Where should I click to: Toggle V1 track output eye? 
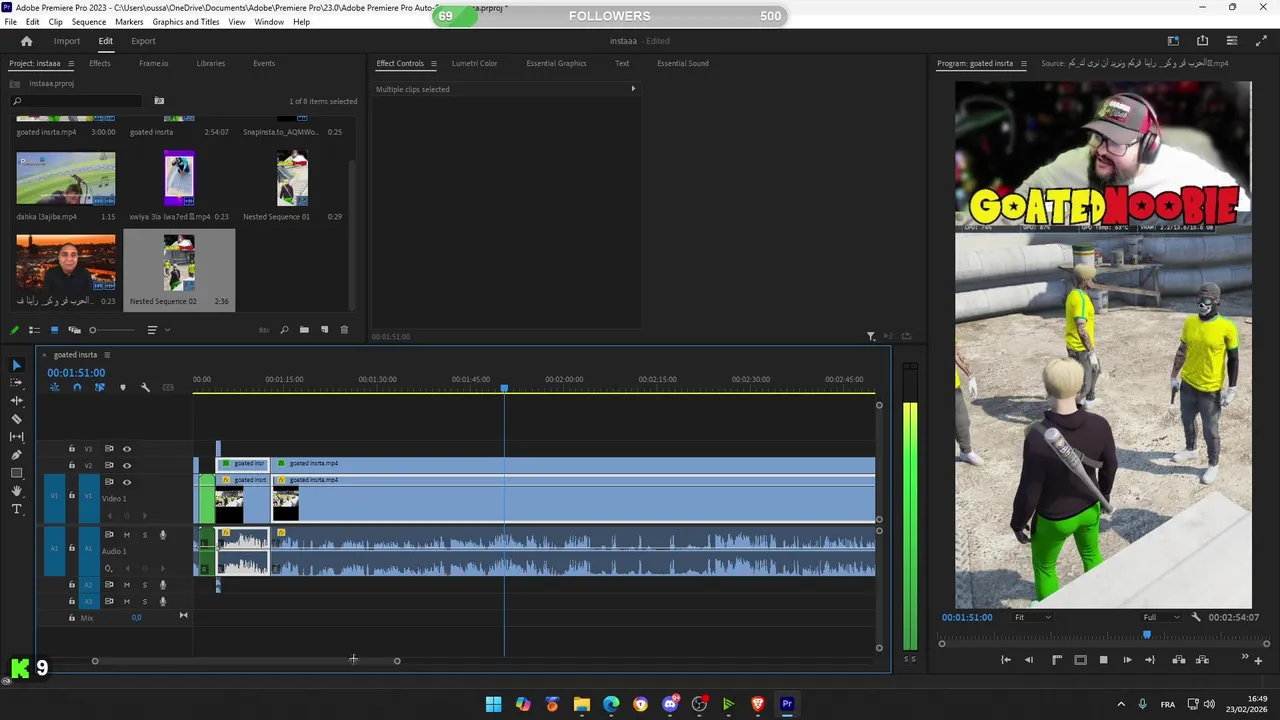(126, 482)
